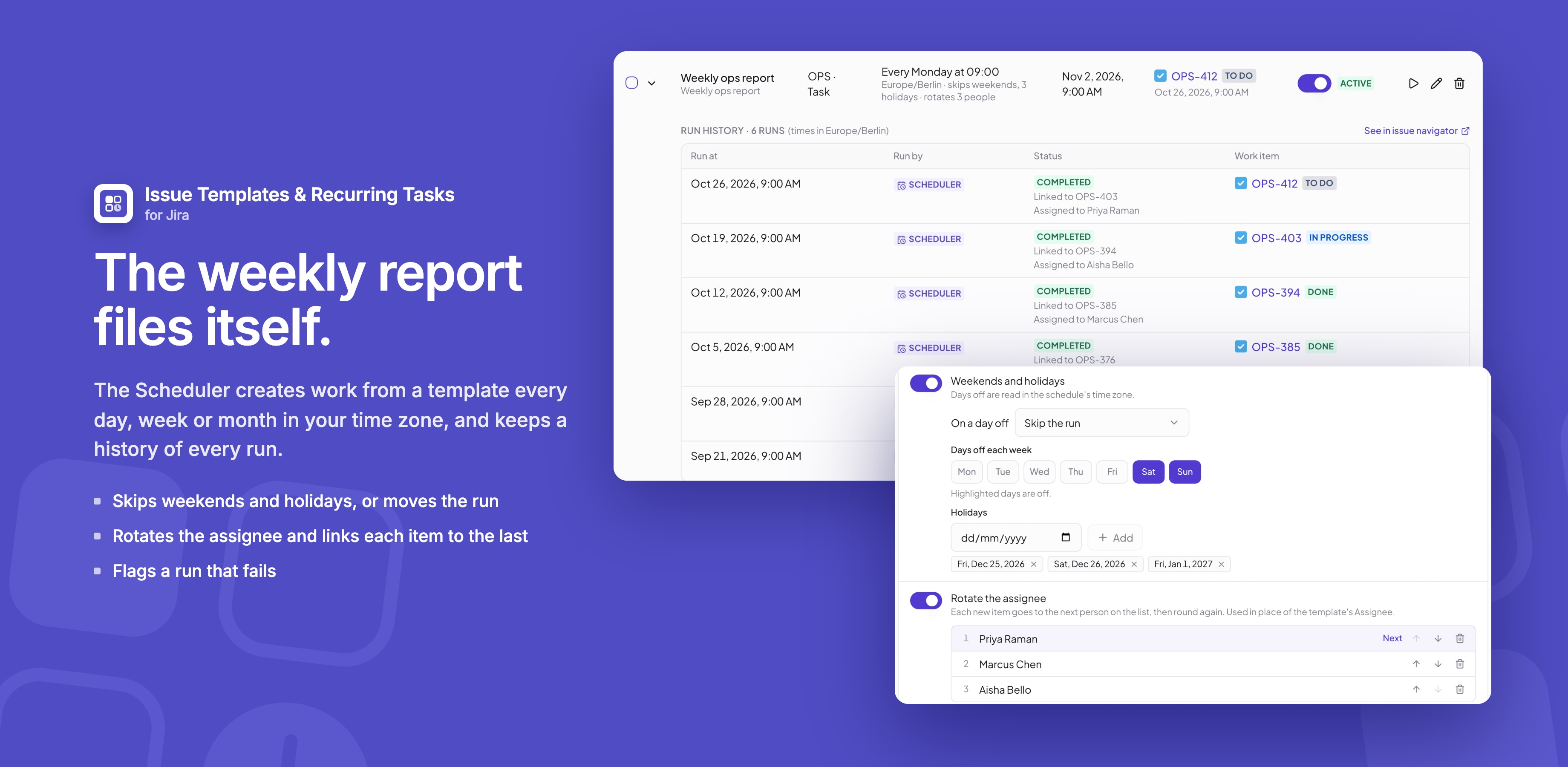Click COMPLETED status in Oct 26 row
The width and height of the screenshot is (1568, 767).
[1064, 182]
